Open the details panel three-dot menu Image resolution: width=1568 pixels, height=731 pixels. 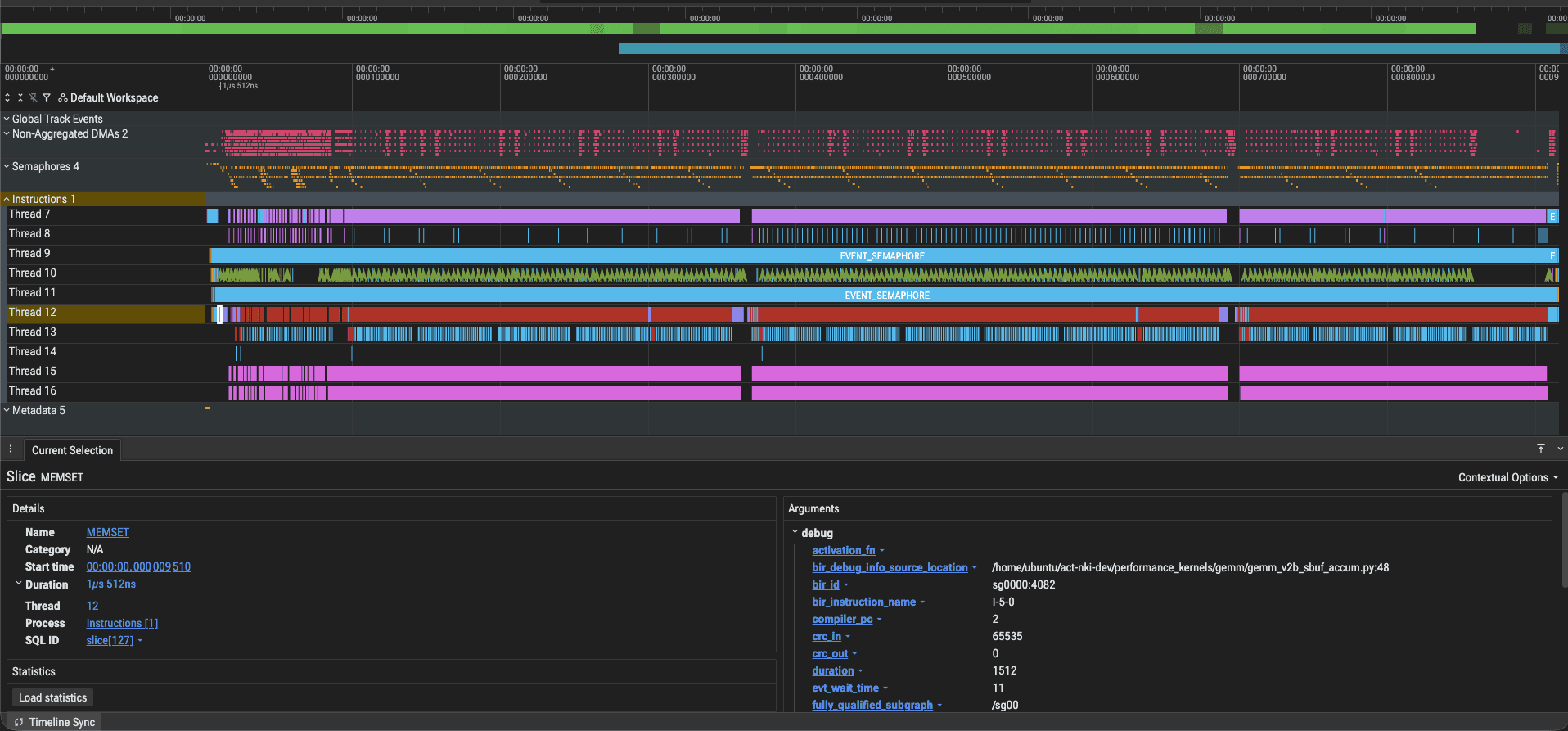11,449
